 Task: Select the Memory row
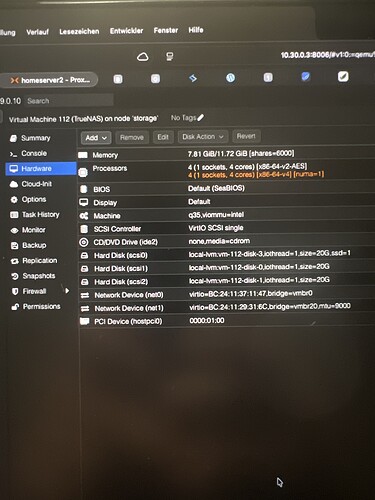(227, 154)
